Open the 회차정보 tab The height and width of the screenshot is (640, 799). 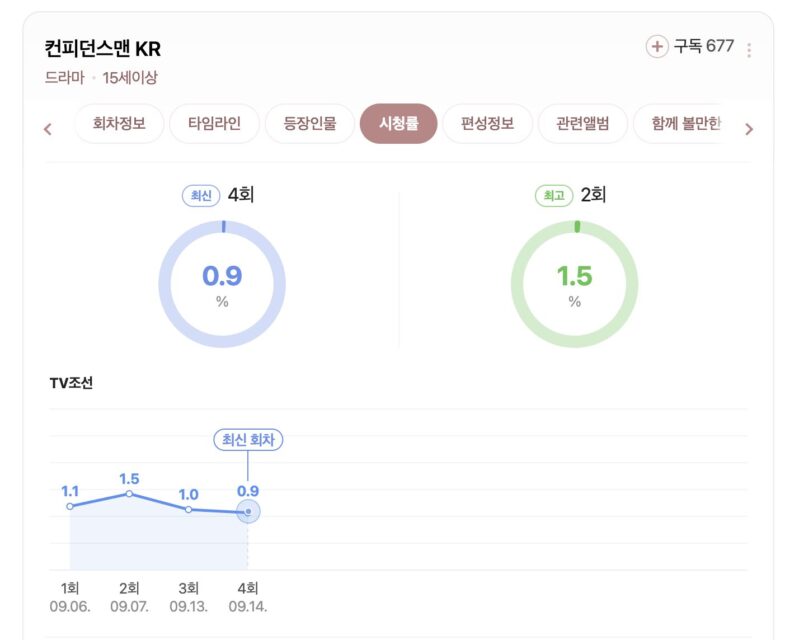[119, 125]
